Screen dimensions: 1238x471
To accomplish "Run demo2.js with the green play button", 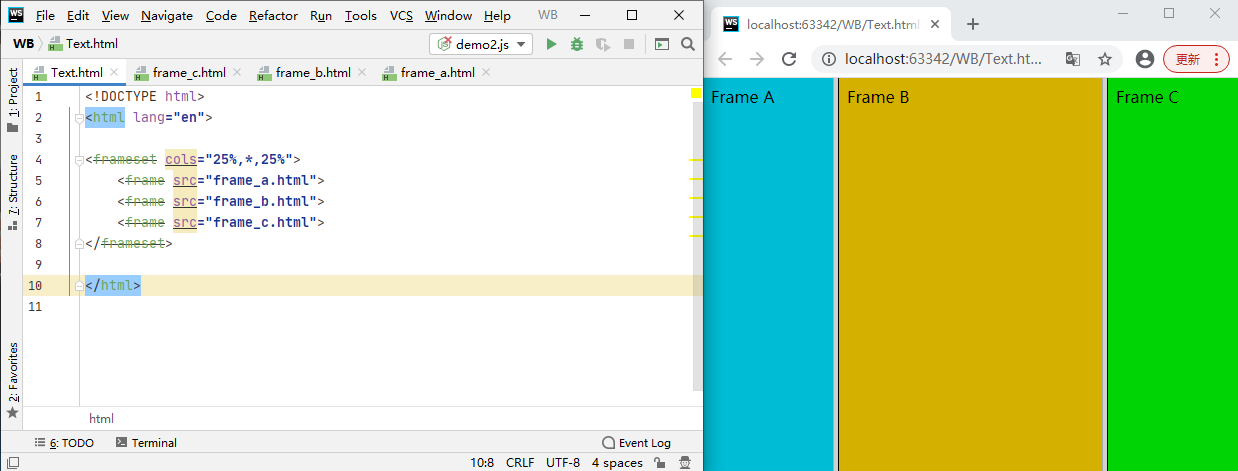I will (x=550, y=44).
